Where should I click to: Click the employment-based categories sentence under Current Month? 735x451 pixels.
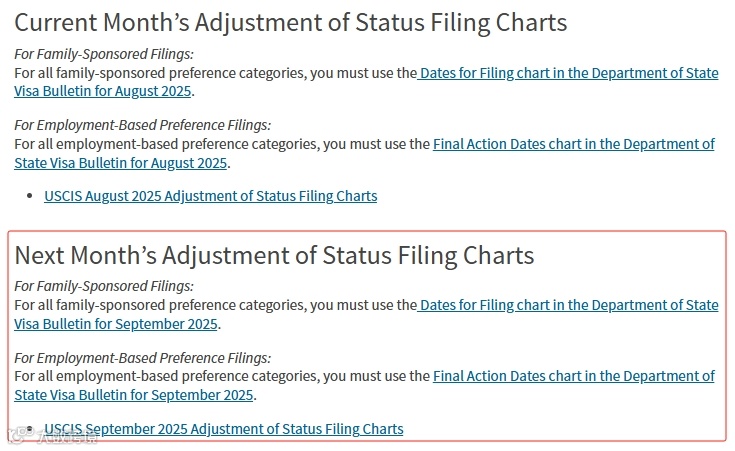pyautogui.click(x=222, y=144)
